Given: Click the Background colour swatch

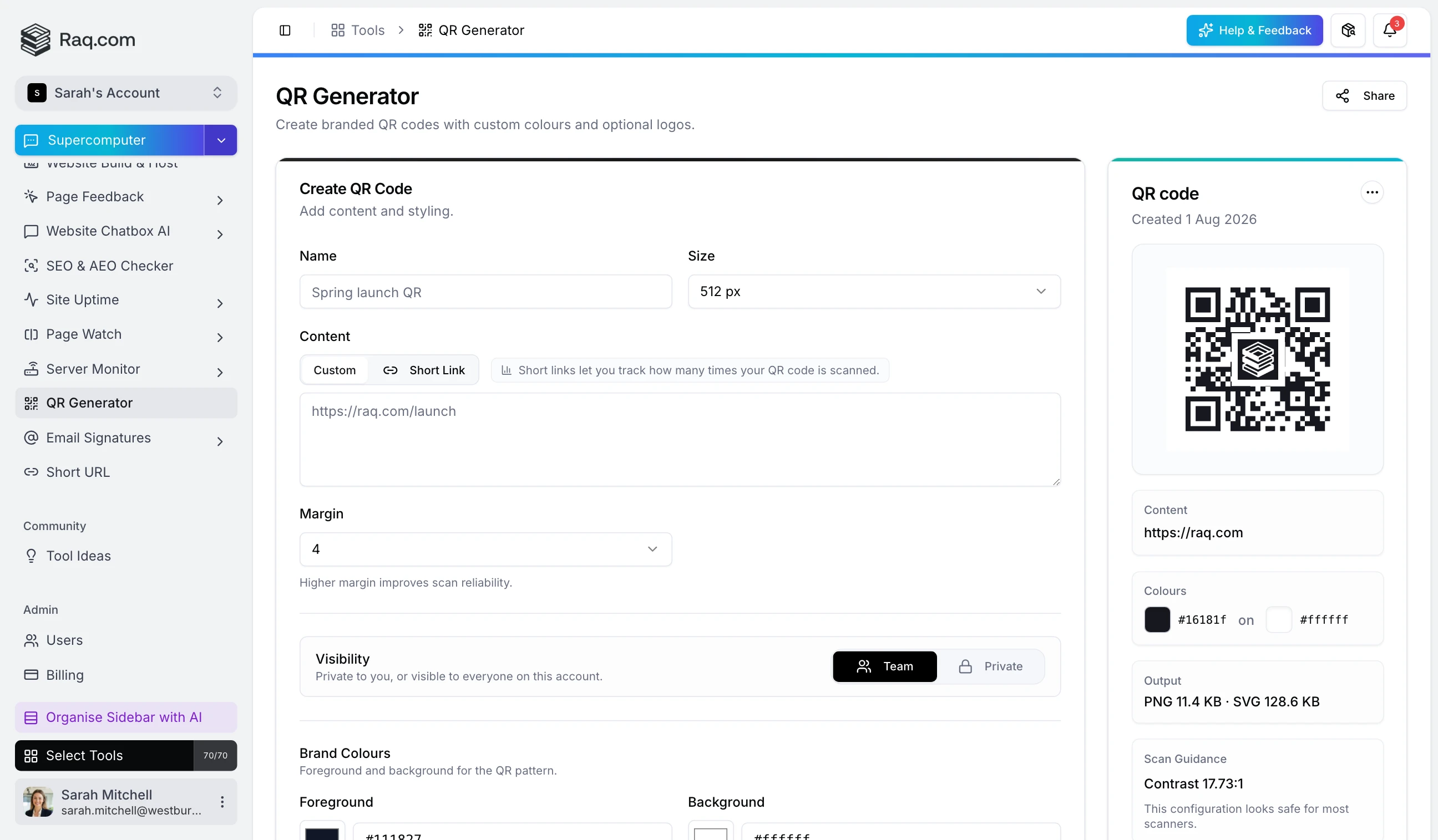Looking at the screenshot, I should pyautogui.click(x=711, y=832).
